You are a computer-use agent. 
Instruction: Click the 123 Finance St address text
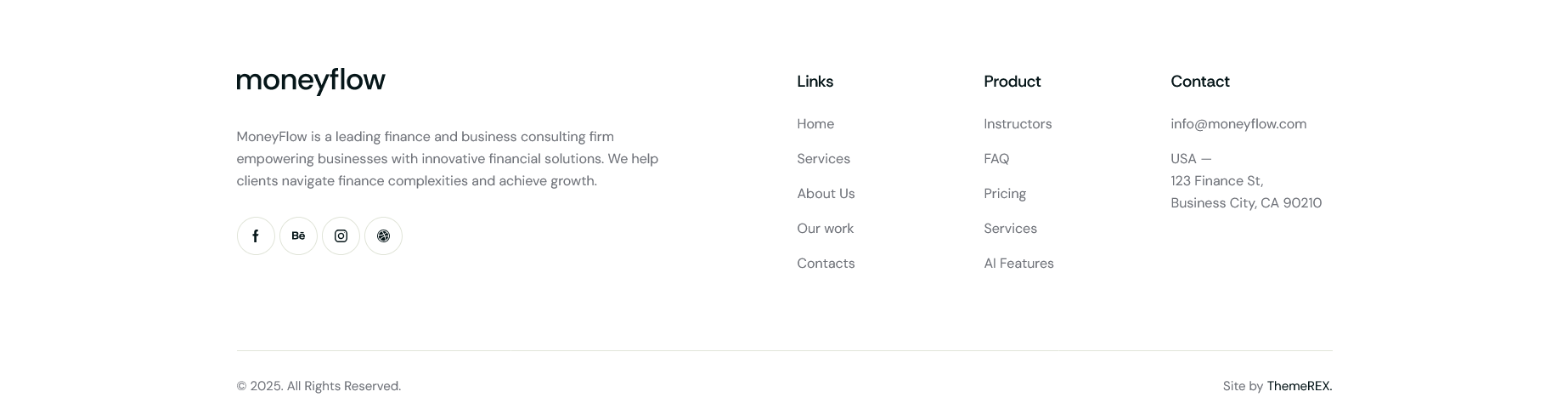[x=1216, y=181]
